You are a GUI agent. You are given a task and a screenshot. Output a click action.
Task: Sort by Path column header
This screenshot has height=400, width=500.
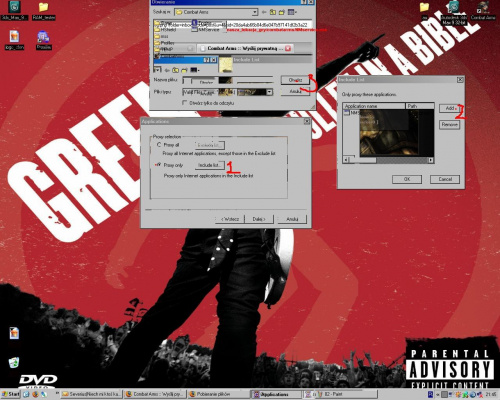tap(420, 106)
